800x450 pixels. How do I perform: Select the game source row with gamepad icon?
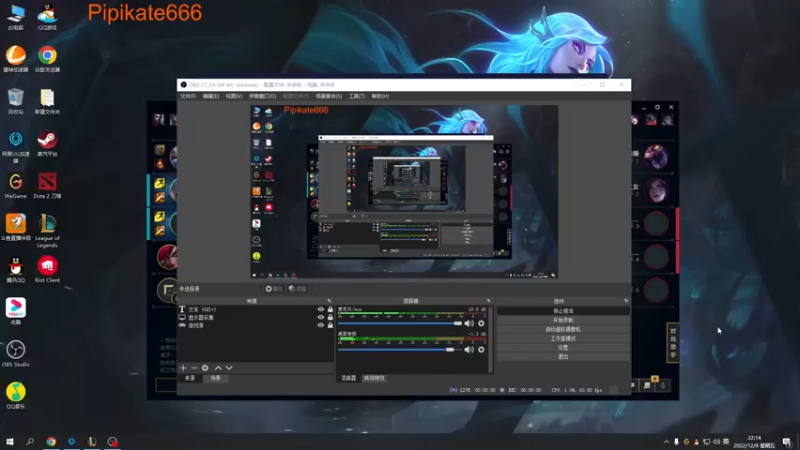pos(256,325)
